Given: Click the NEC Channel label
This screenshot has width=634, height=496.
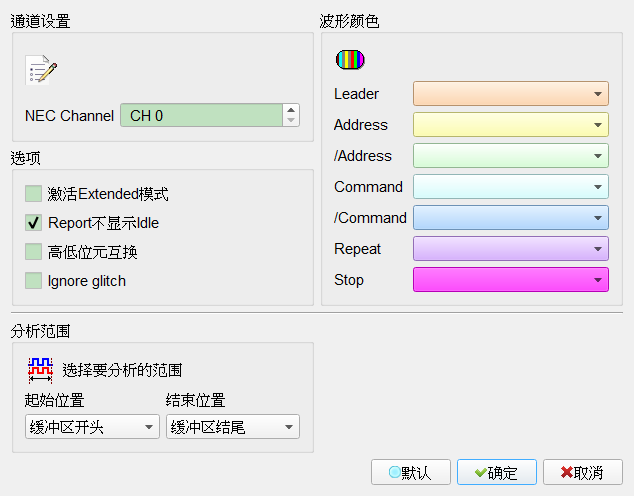Looking at the screenshot, I should (x=69, y=116).
